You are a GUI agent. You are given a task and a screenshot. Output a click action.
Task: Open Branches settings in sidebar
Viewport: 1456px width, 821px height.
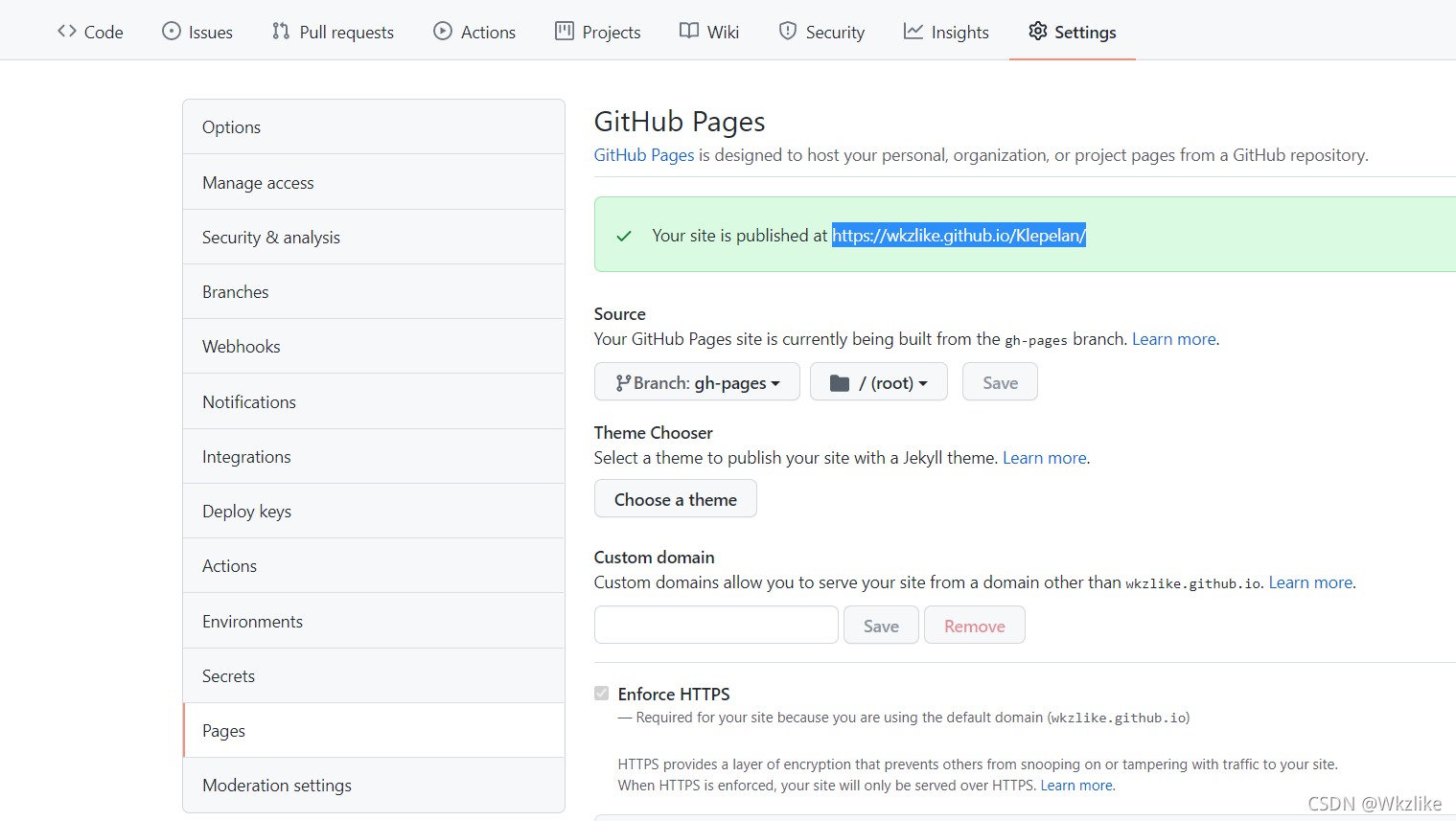pyautogui.click(x=374, y=291)
